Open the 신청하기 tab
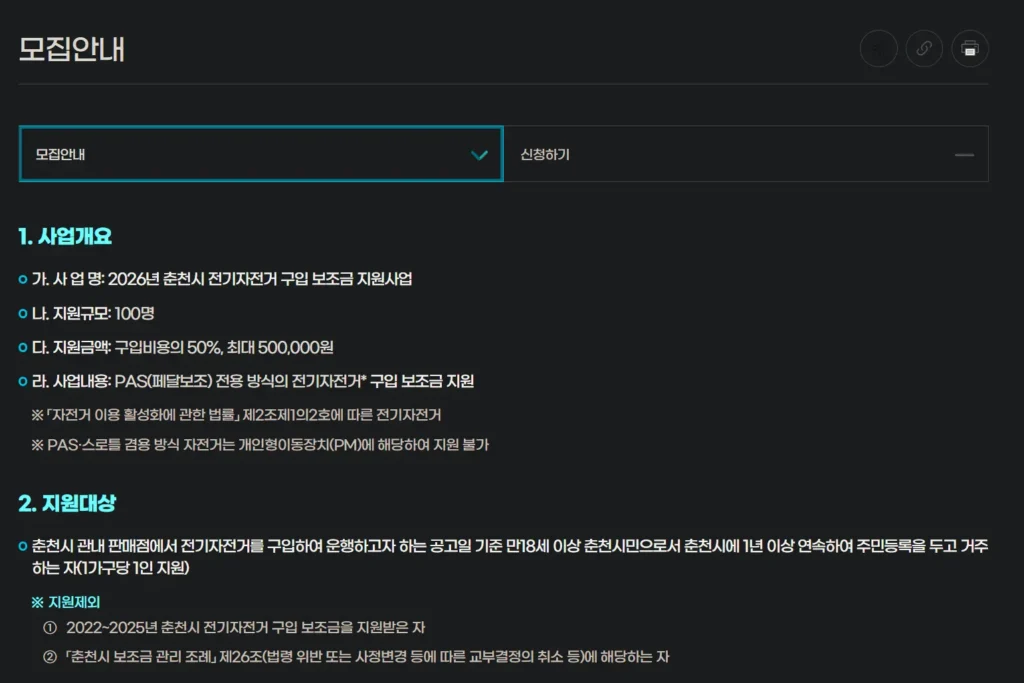This screenshot has height=683, width=1024. tap(746, 154)
